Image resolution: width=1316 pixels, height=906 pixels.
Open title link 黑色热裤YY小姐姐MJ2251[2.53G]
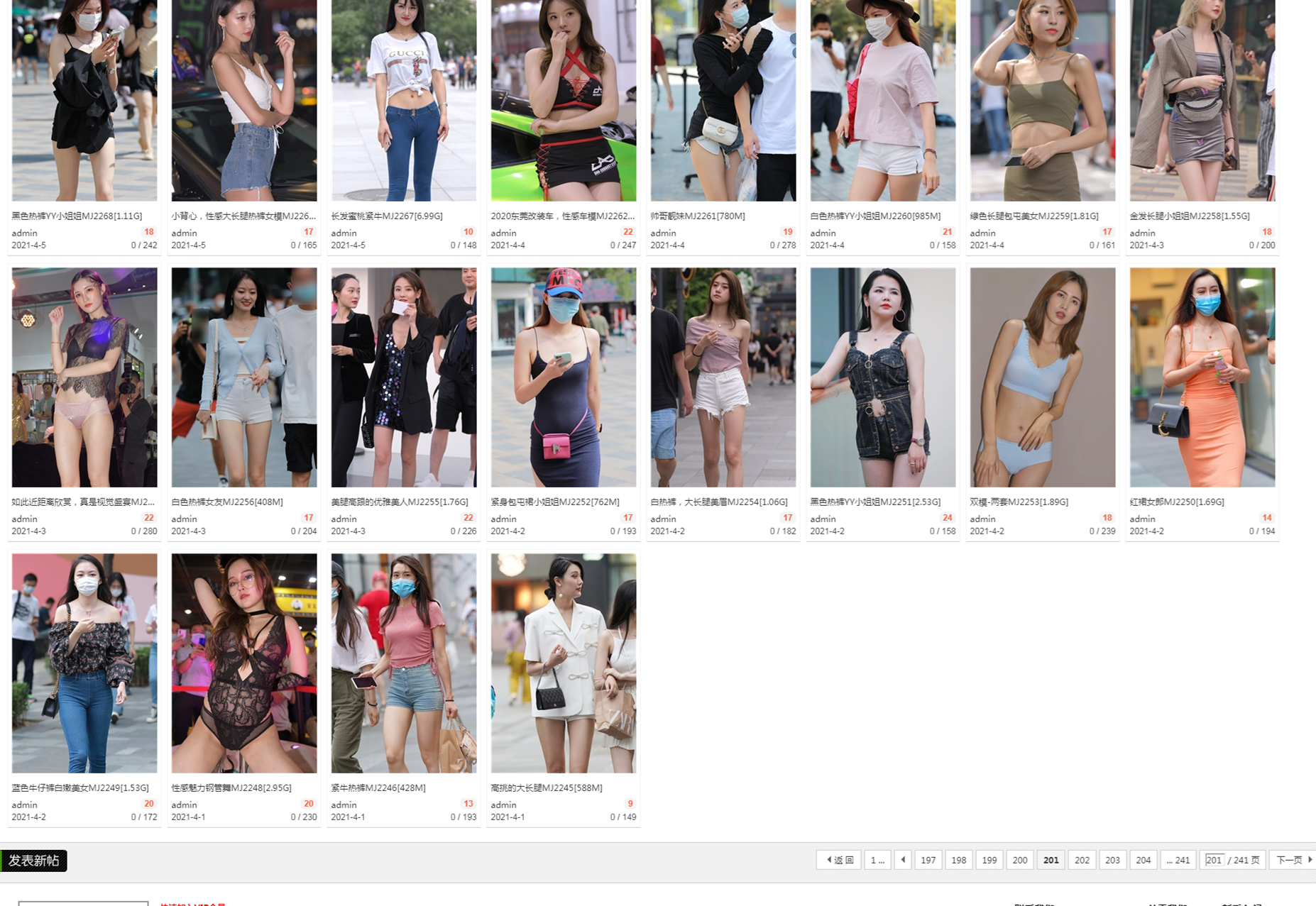pos(875,502)
